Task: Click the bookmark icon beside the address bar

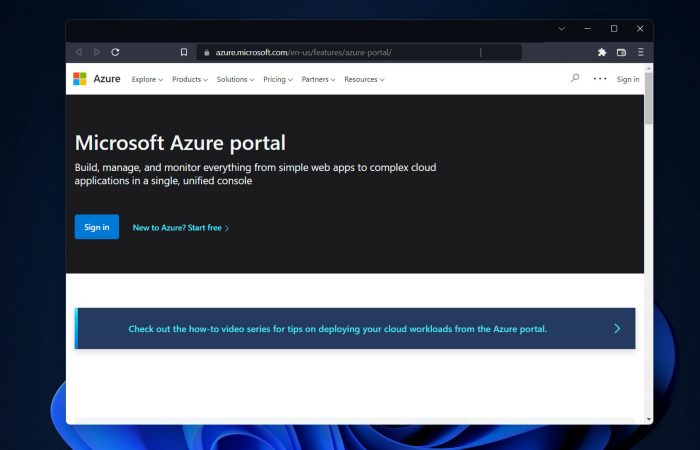Action: [x=183, y=52]
